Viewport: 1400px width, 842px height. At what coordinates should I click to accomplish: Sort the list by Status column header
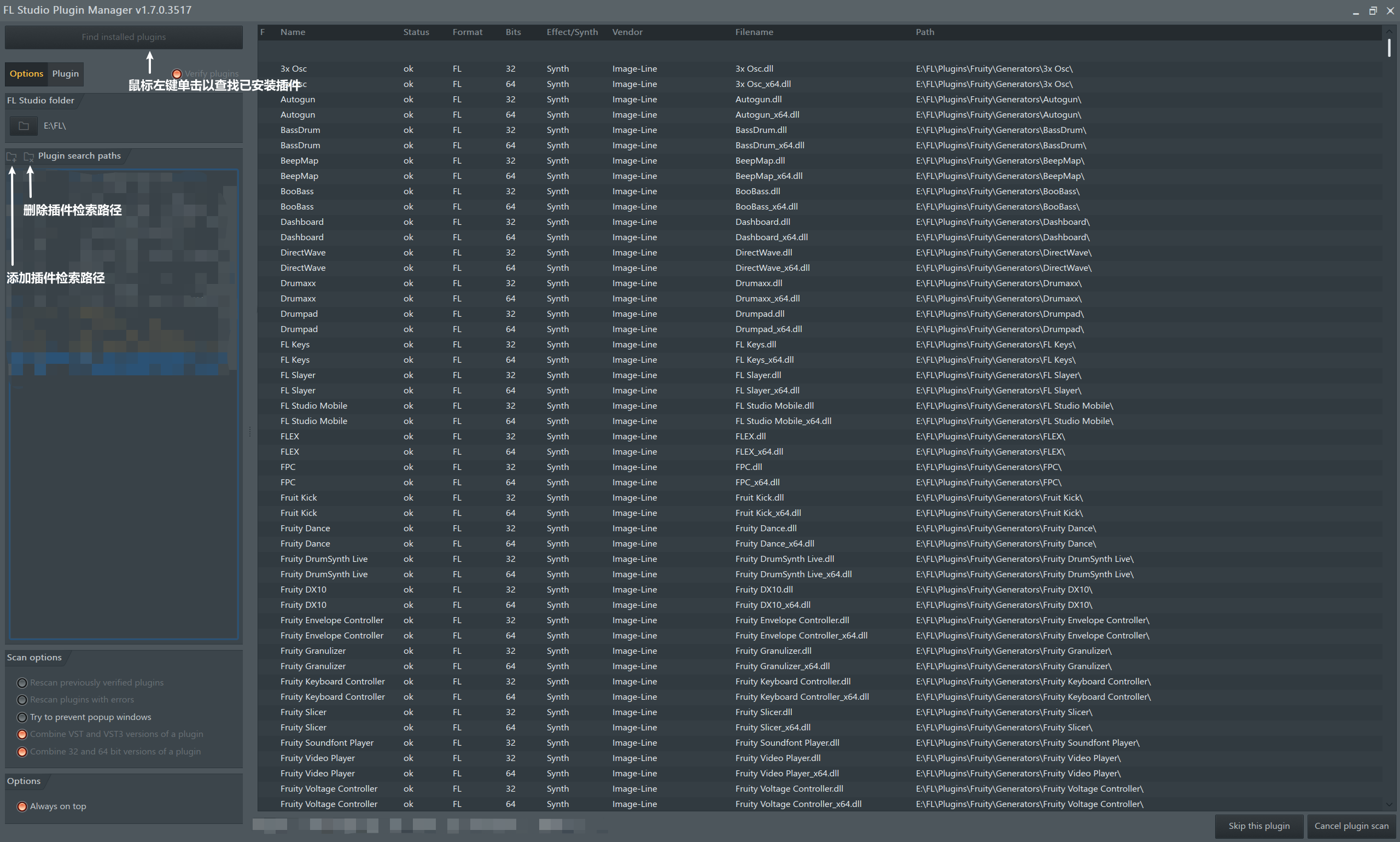point(416,32)
